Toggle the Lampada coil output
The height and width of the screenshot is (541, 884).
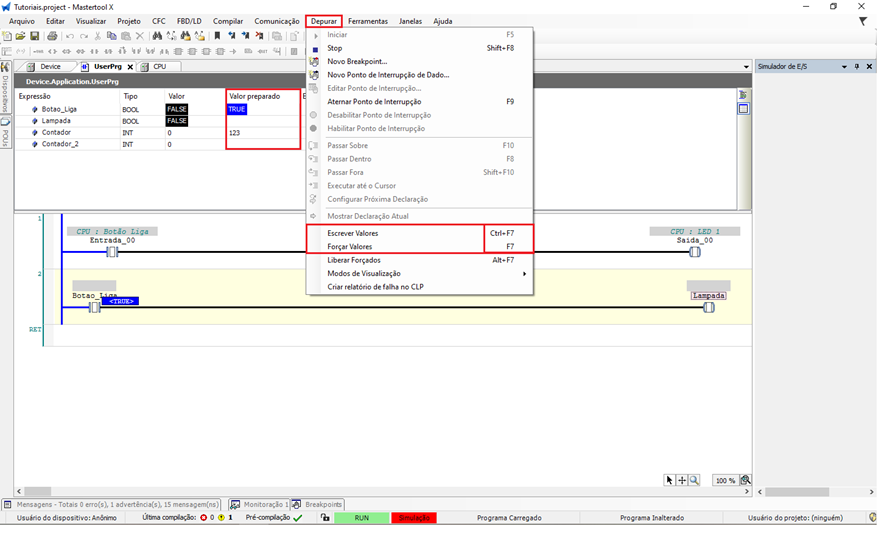708,308
